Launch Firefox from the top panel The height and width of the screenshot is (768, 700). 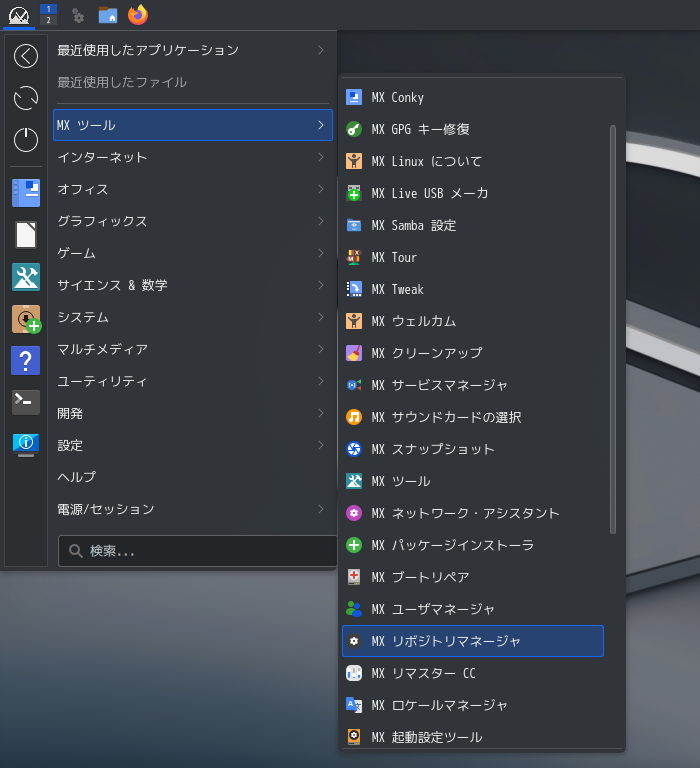(138, 15)
